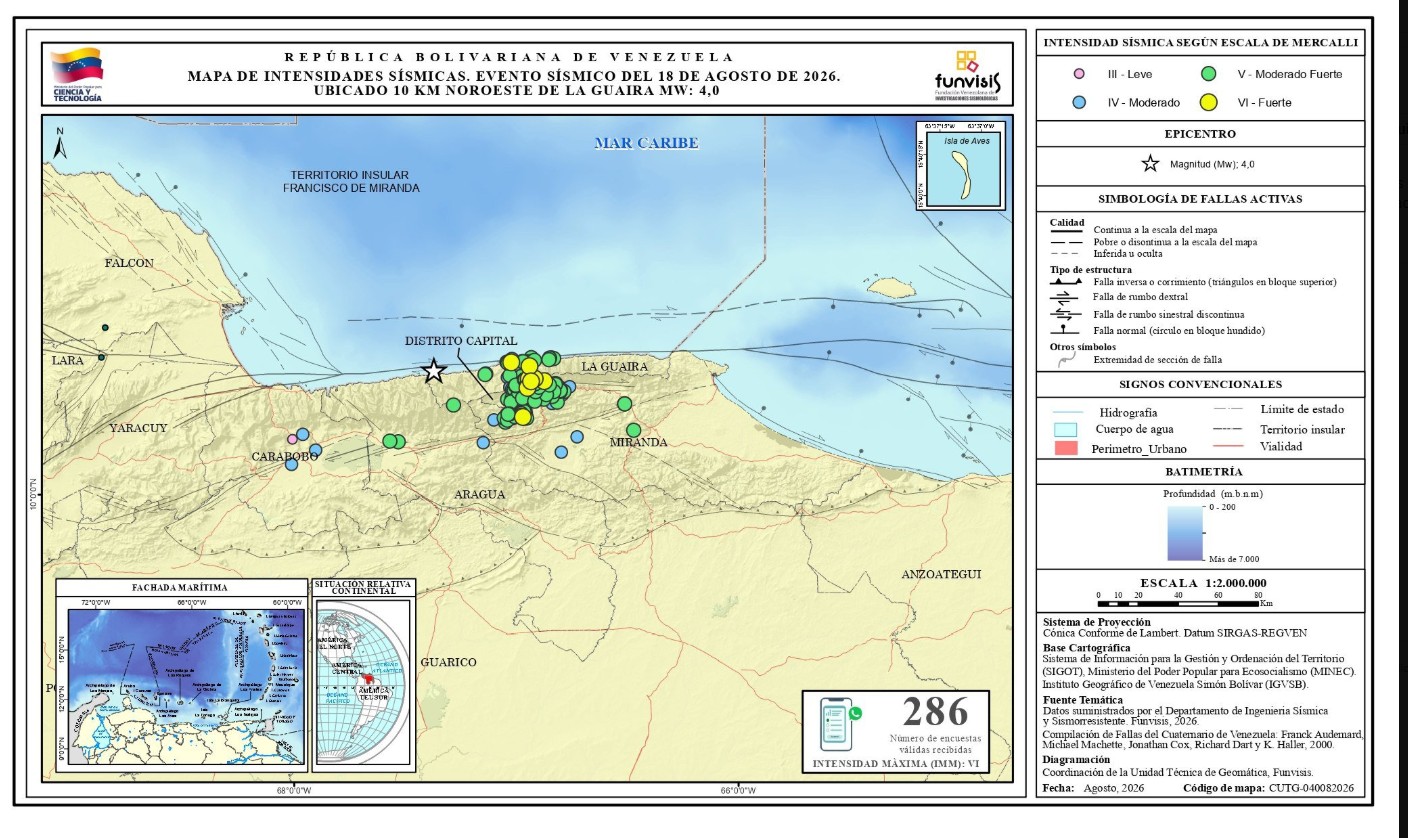Click the map code CUTG-040082026
Image resolution: width=1408 pixels, height=838 pixels.
coord(1311,788)
